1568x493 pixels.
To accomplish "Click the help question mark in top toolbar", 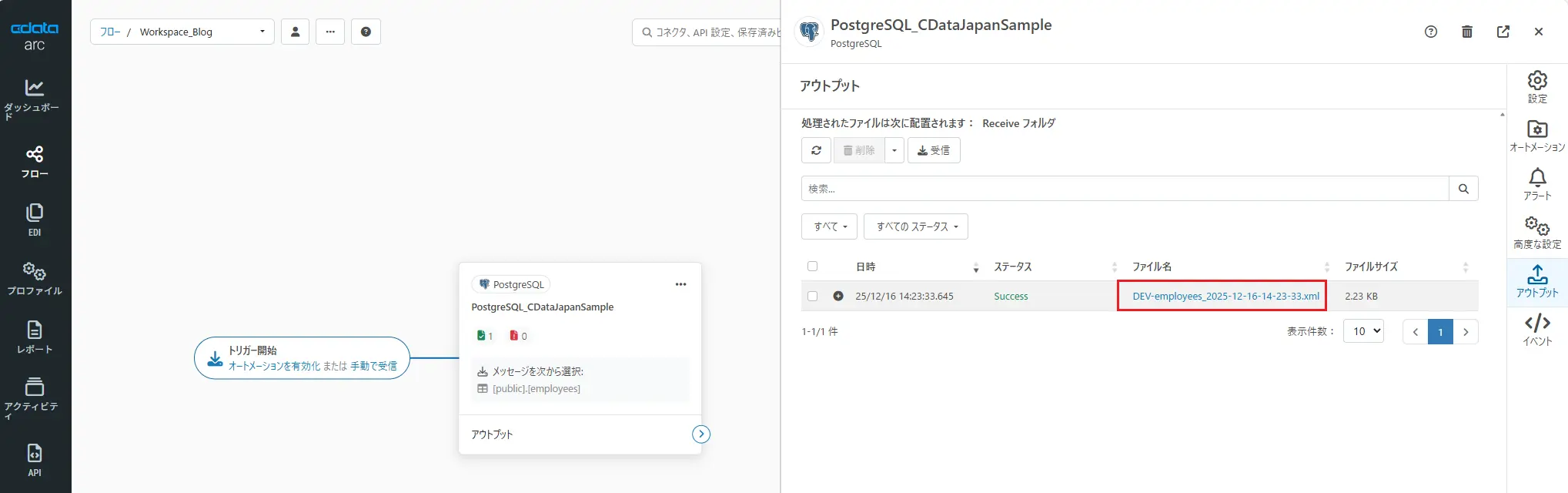I will click(x=366, y=32).
